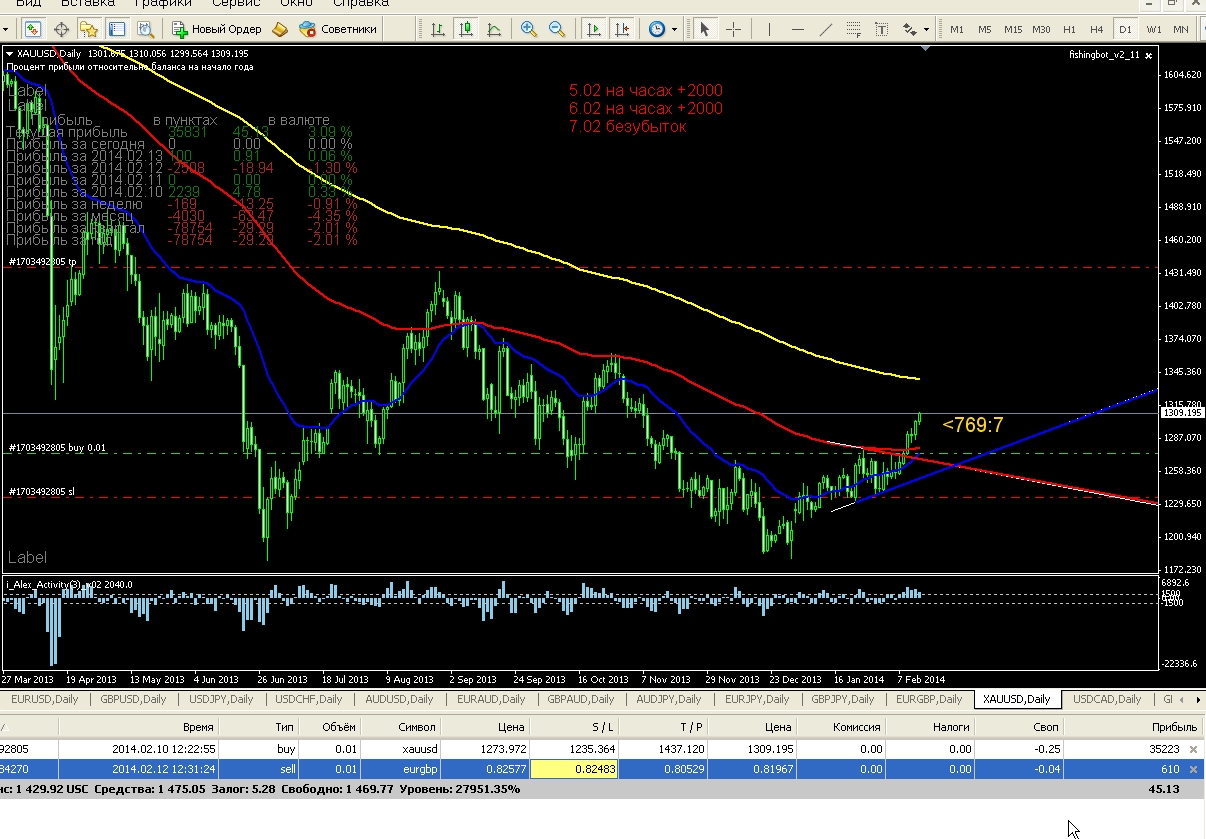1206x839 pixels.
Task: Switch to bar chart display
Action: tap(438, 29)
